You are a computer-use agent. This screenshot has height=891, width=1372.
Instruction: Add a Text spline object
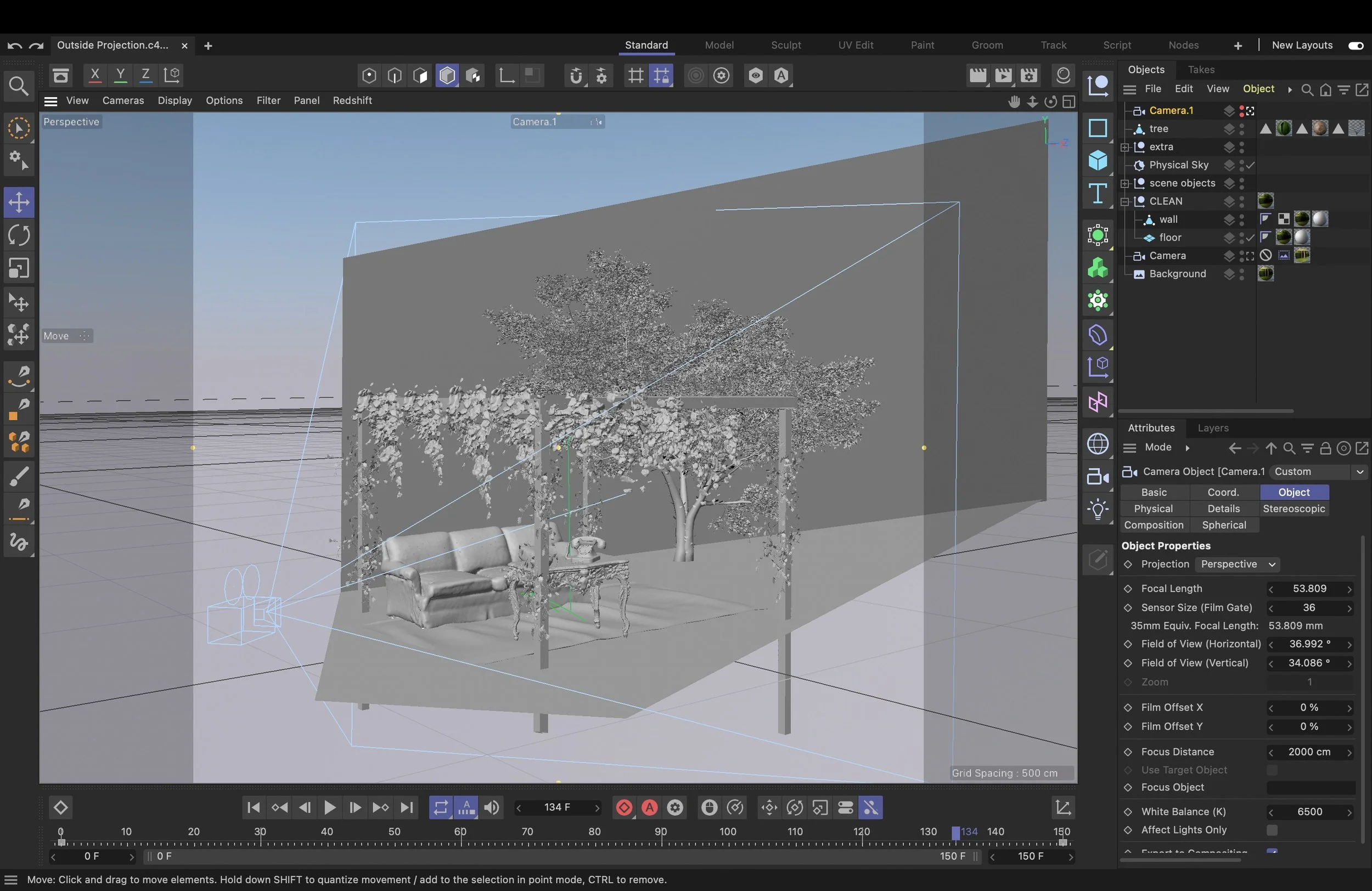coord(1098,194)
